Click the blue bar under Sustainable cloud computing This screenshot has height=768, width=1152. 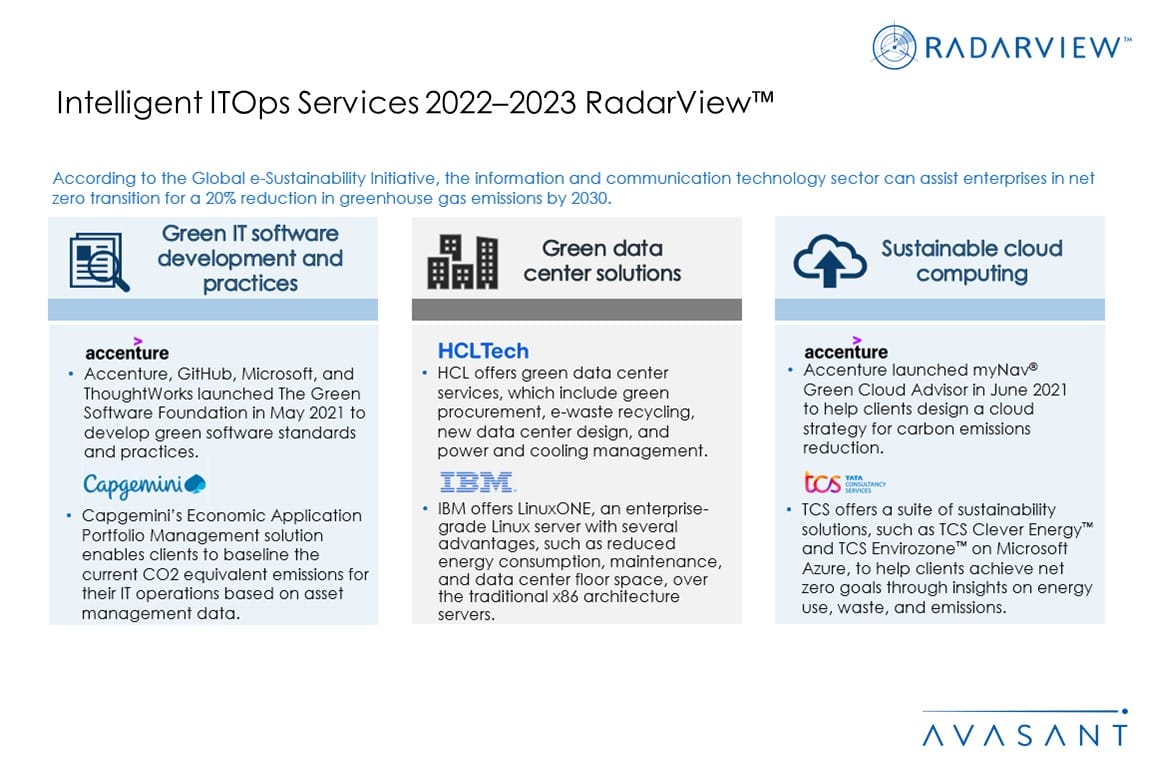939,309
